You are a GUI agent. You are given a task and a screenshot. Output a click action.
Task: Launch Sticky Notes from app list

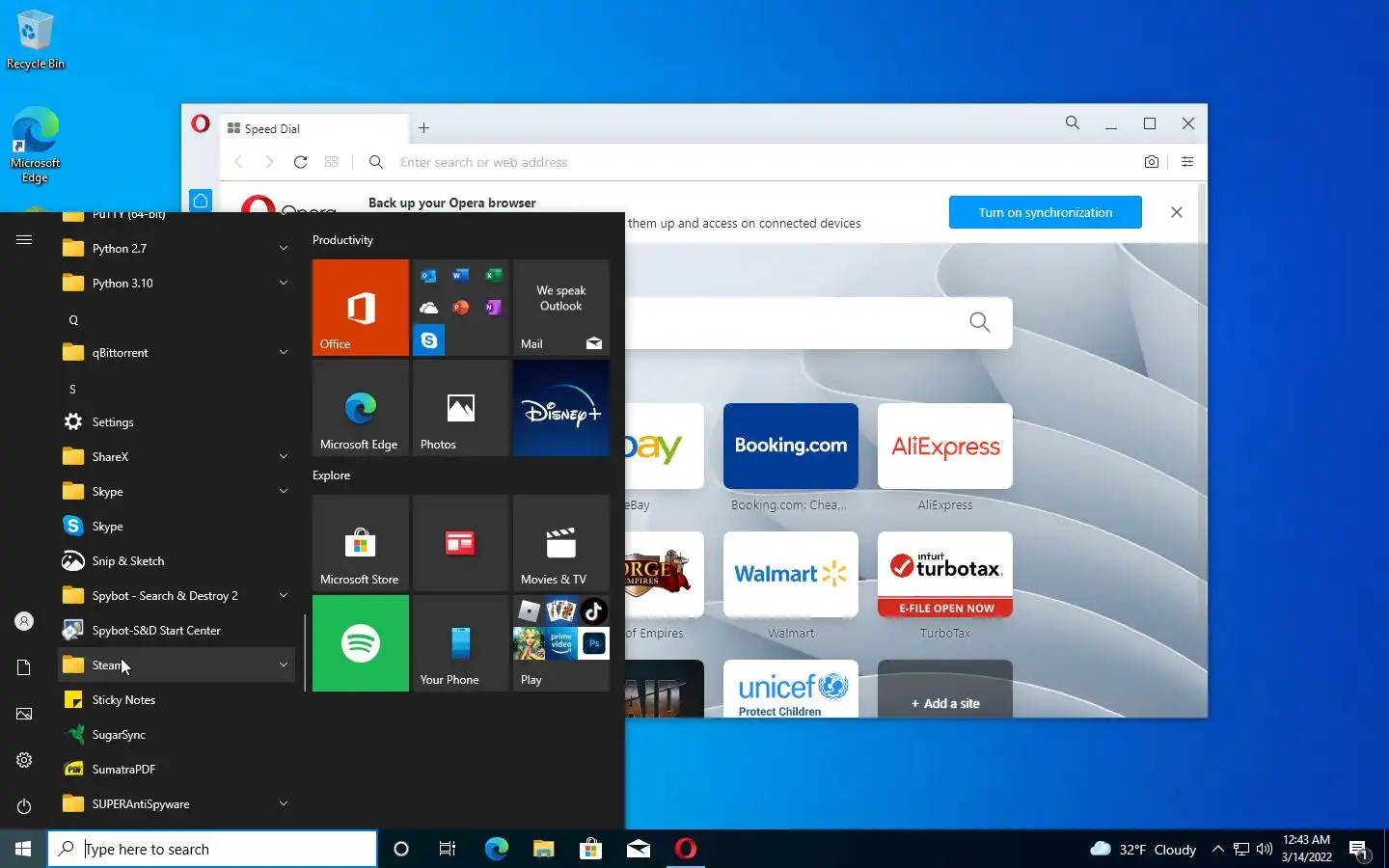(177, 700)
